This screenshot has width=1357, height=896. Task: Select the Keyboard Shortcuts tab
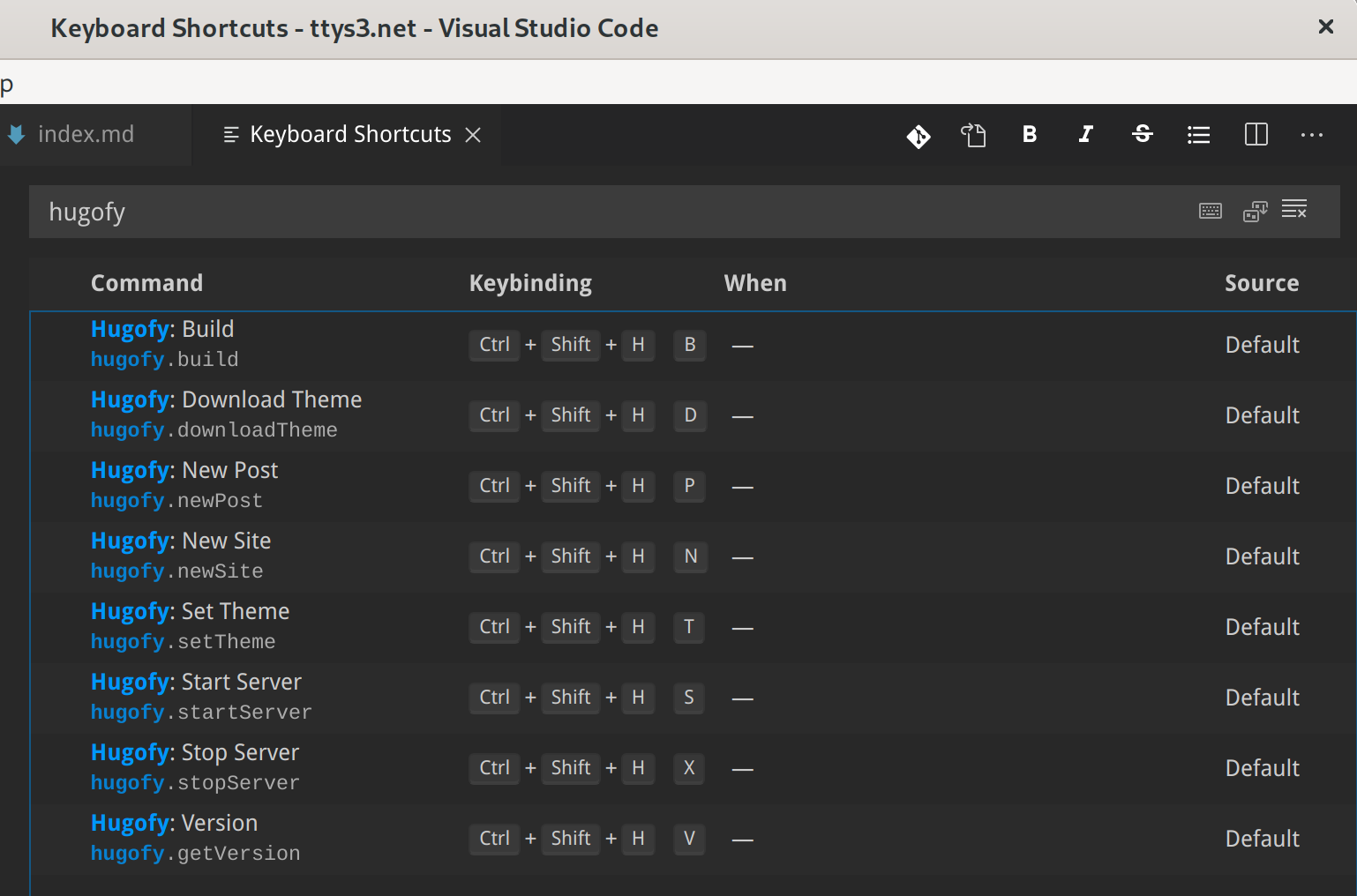click(350, 134)
